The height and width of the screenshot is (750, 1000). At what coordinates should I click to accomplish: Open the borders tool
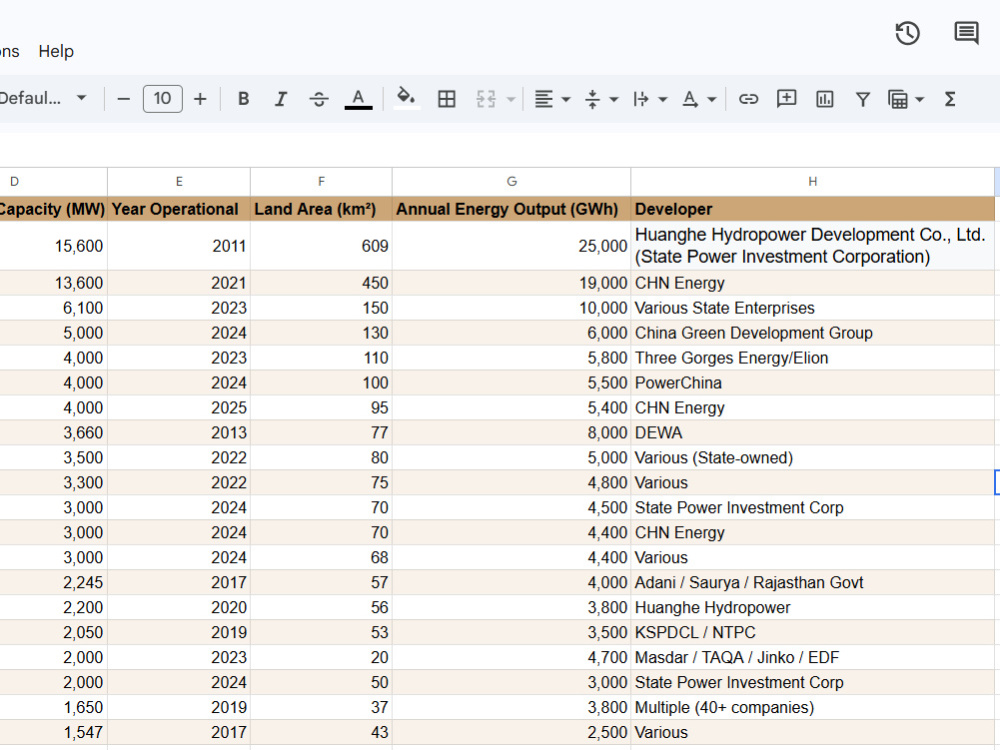pos(446,99)
